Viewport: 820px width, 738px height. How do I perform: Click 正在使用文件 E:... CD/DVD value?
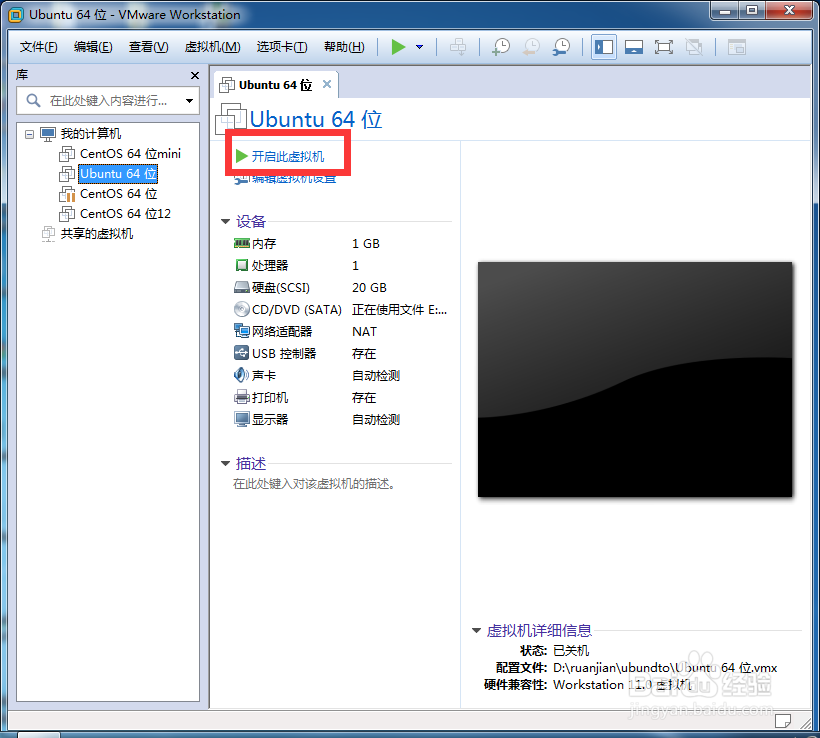[x=400, y=310]
